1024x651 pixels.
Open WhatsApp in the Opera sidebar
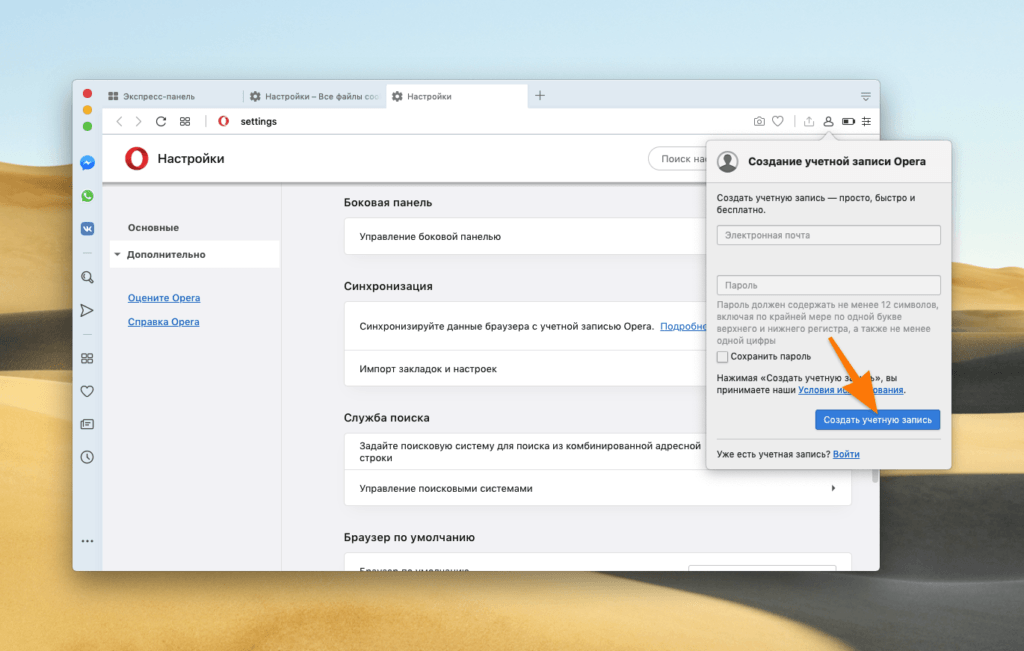(88, 195)
